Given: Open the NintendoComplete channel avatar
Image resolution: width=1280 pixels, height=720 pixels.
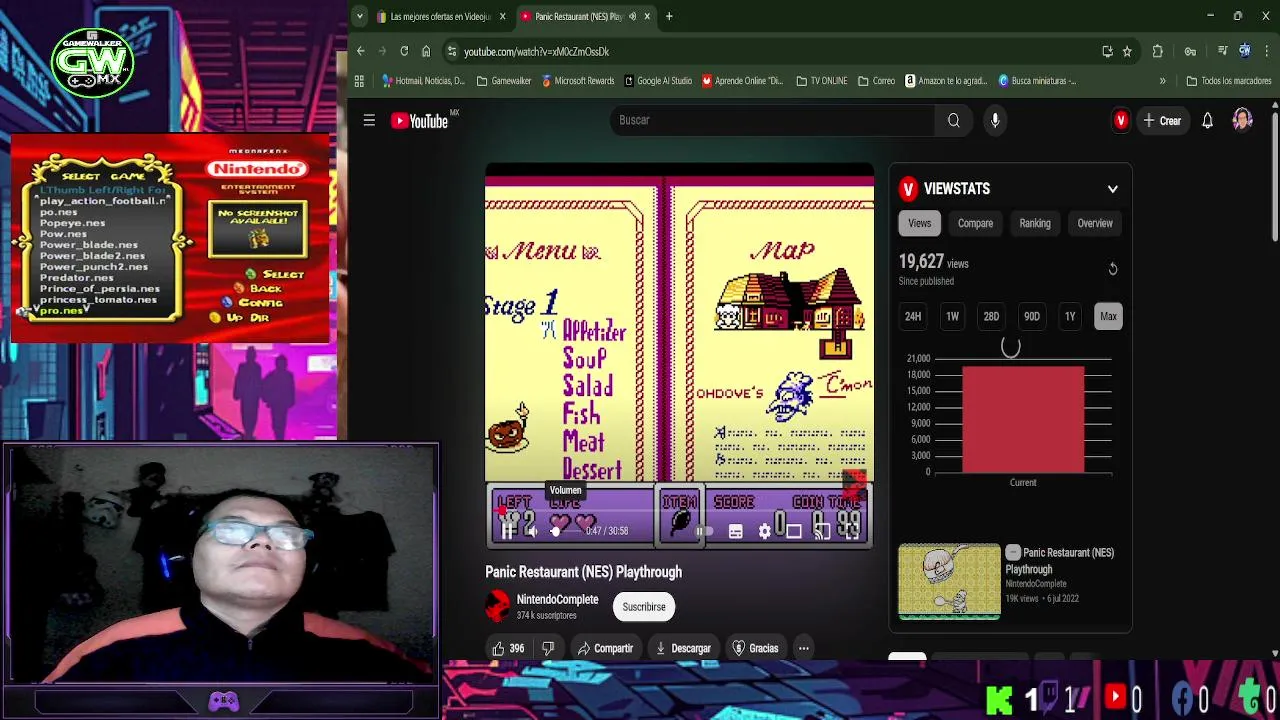Looking at the screenshot, I should tap(497, 606).
